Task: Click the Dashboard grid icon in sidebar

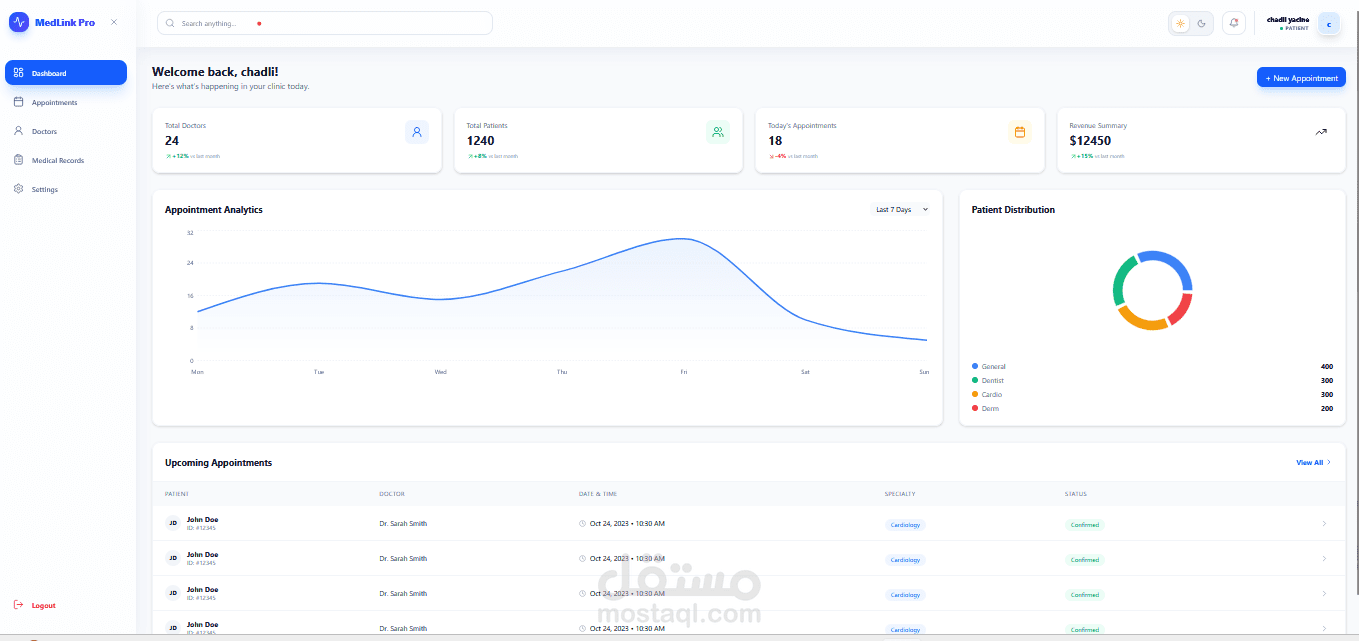Action: [19, 73]
